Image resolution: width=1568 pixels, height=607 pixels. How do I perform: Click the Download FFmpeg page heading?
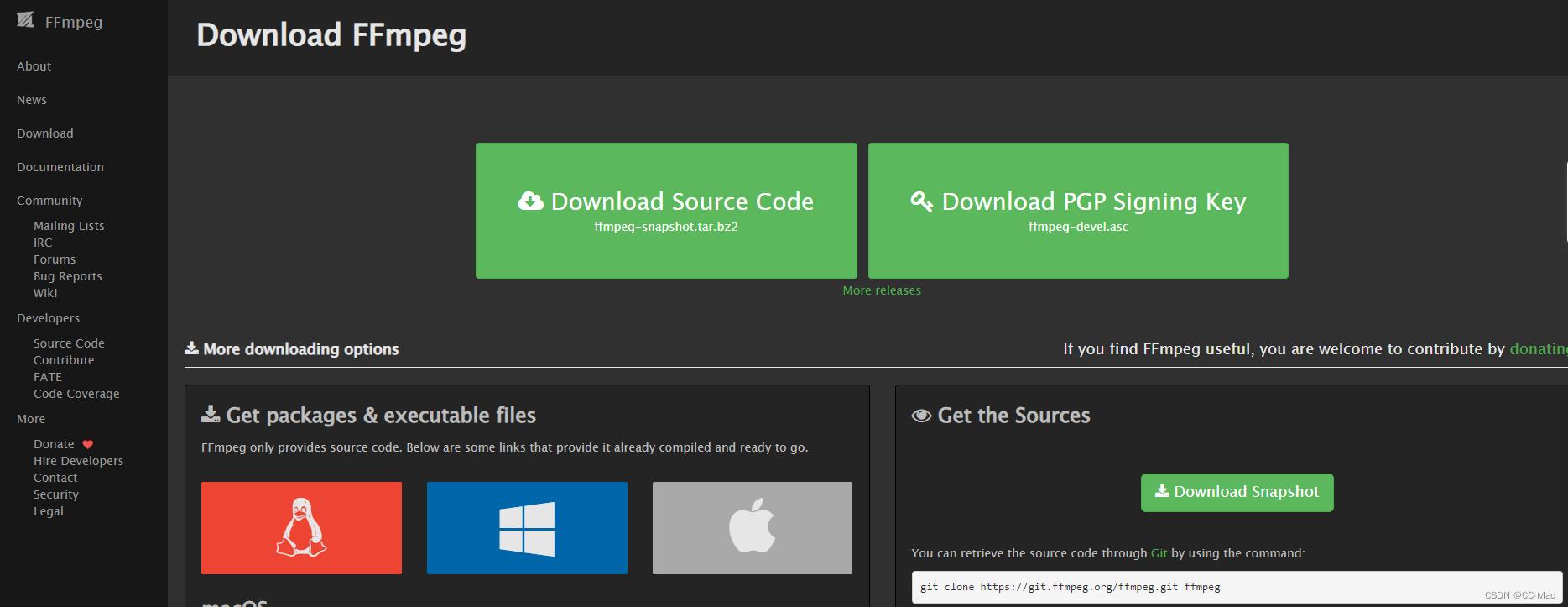pos(331,35)
